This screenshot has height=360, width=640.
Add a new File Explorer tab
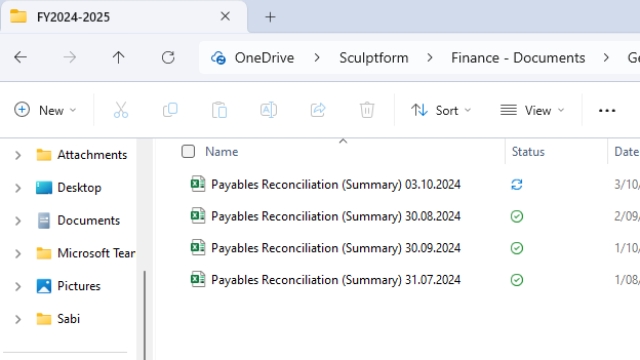[270, 17]
